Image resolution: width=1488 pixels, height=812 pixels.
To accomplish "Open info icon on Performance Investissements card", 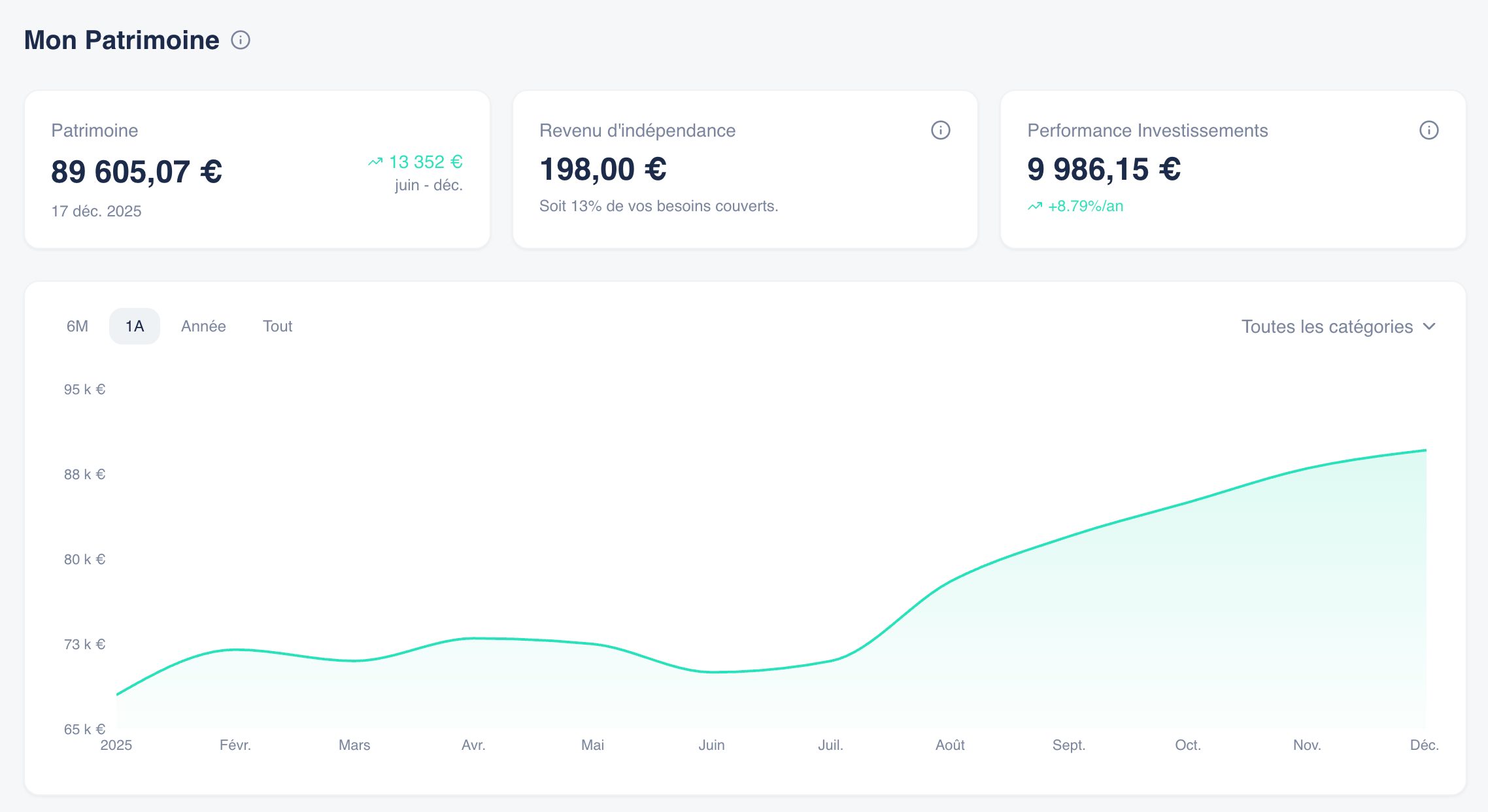I will tap(1429, 130).
